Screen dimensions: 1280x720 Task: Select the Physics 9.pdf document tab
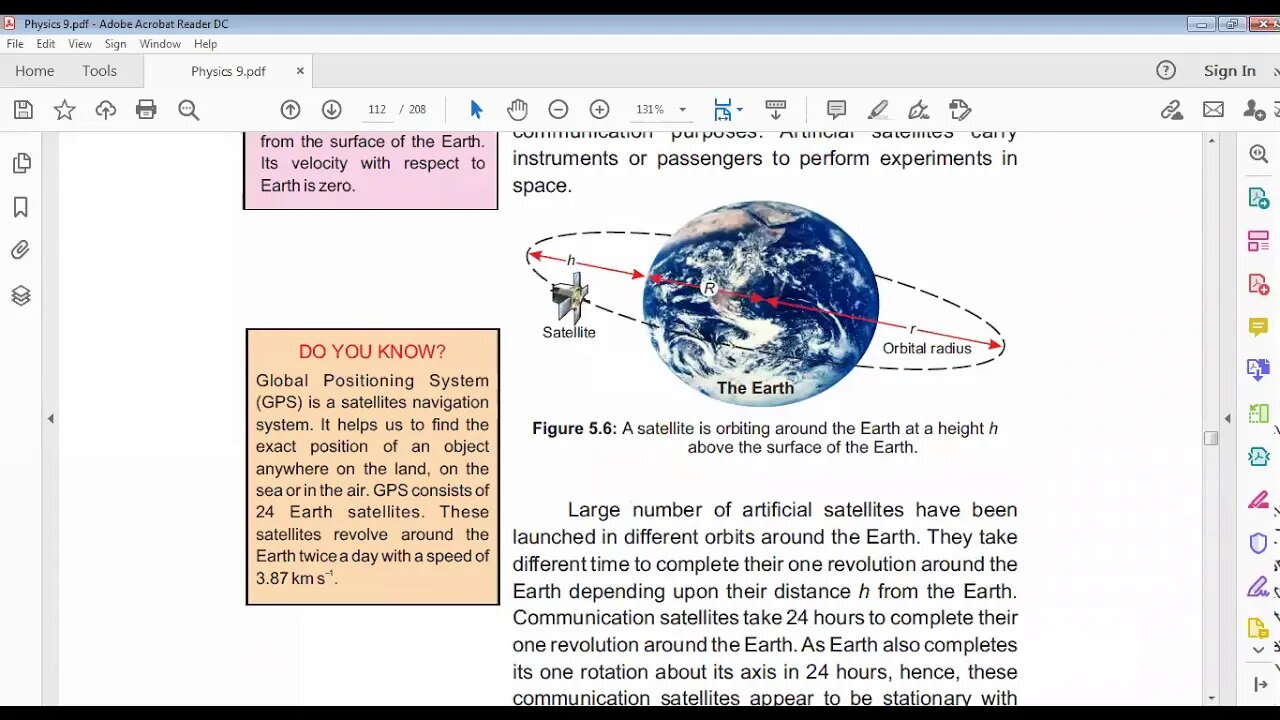click(228, 71)
